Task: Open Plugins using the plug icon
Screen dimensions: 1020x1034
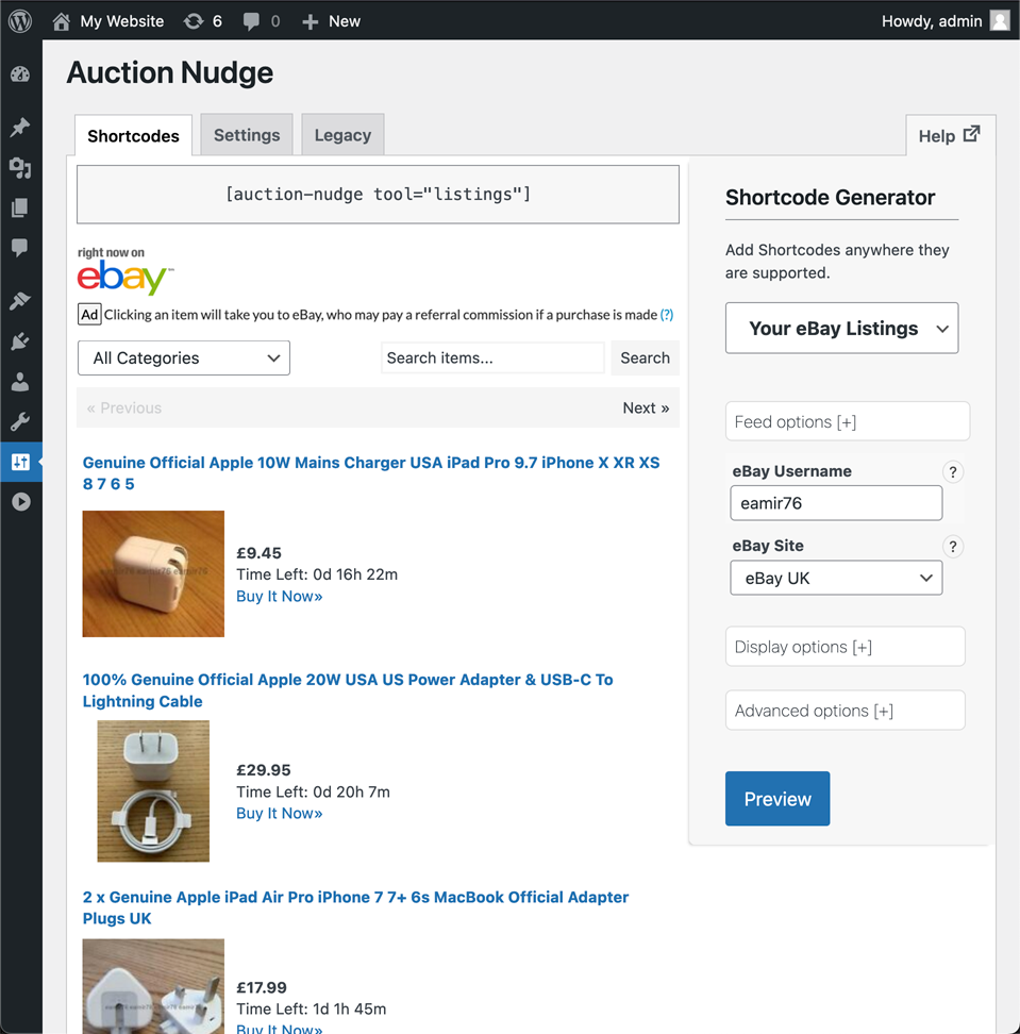Action: click(20, 341)
